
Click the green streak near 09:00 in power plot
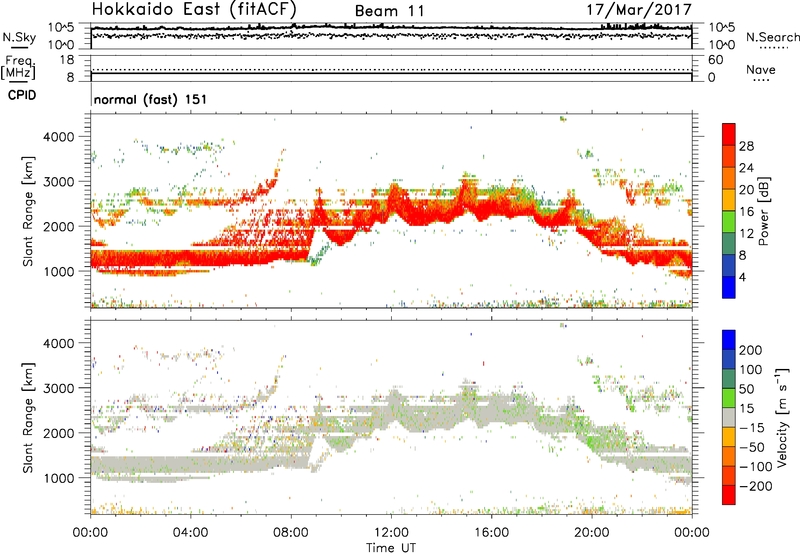pos(320,253)
